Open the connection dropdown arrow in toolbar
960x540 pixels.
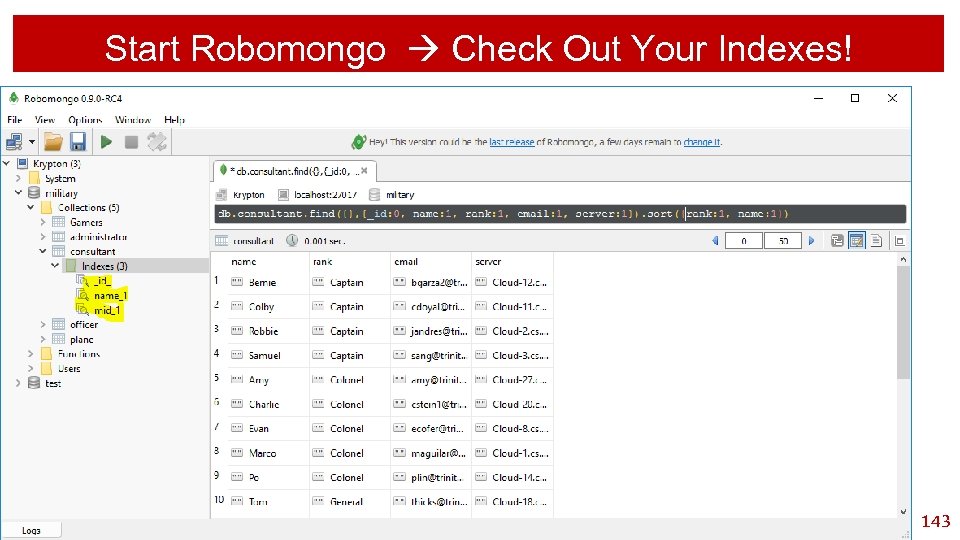point(32,142)
